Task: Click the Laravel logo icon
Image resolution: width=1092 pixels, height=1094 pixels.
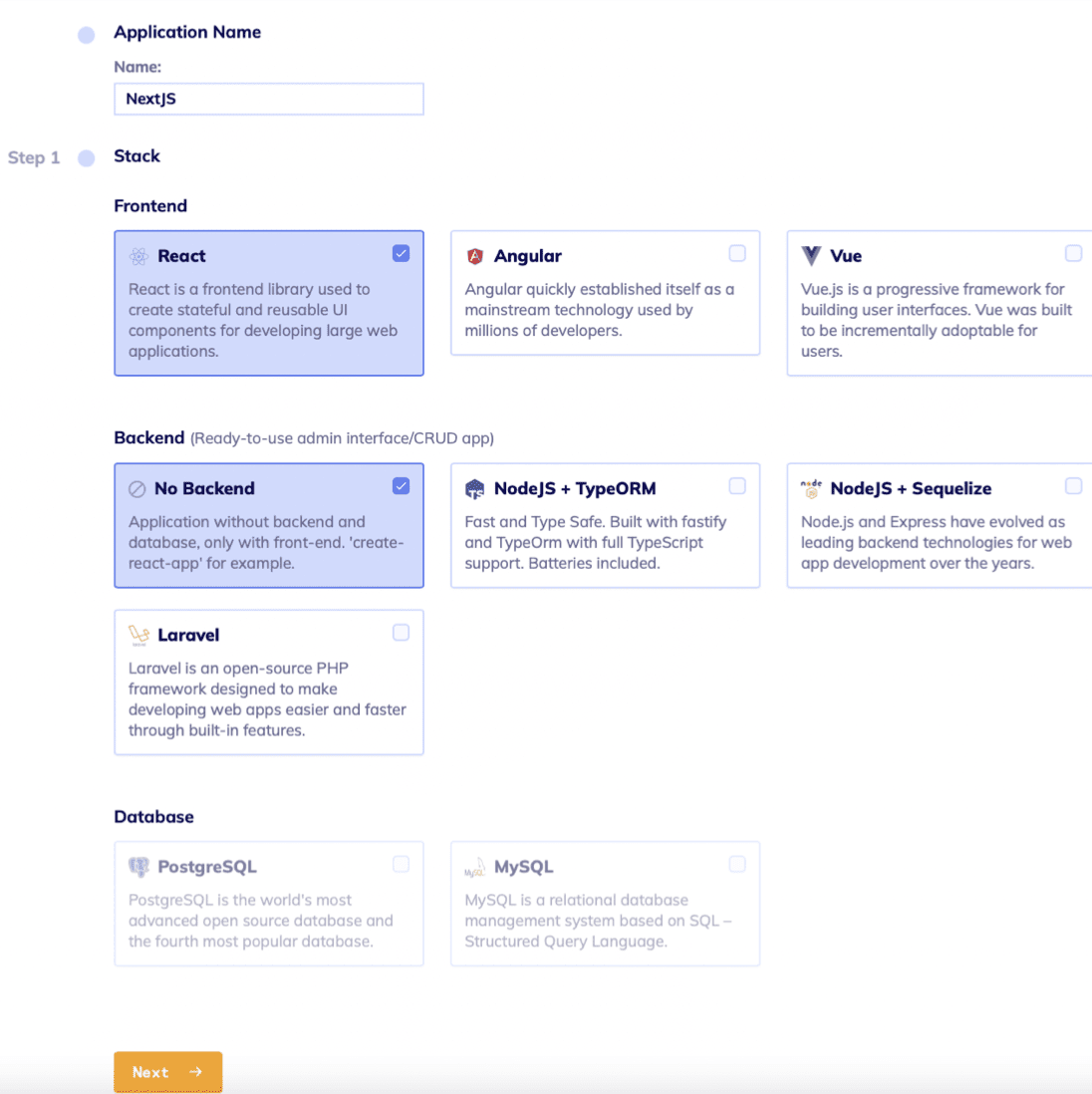Action: point(138,635)
